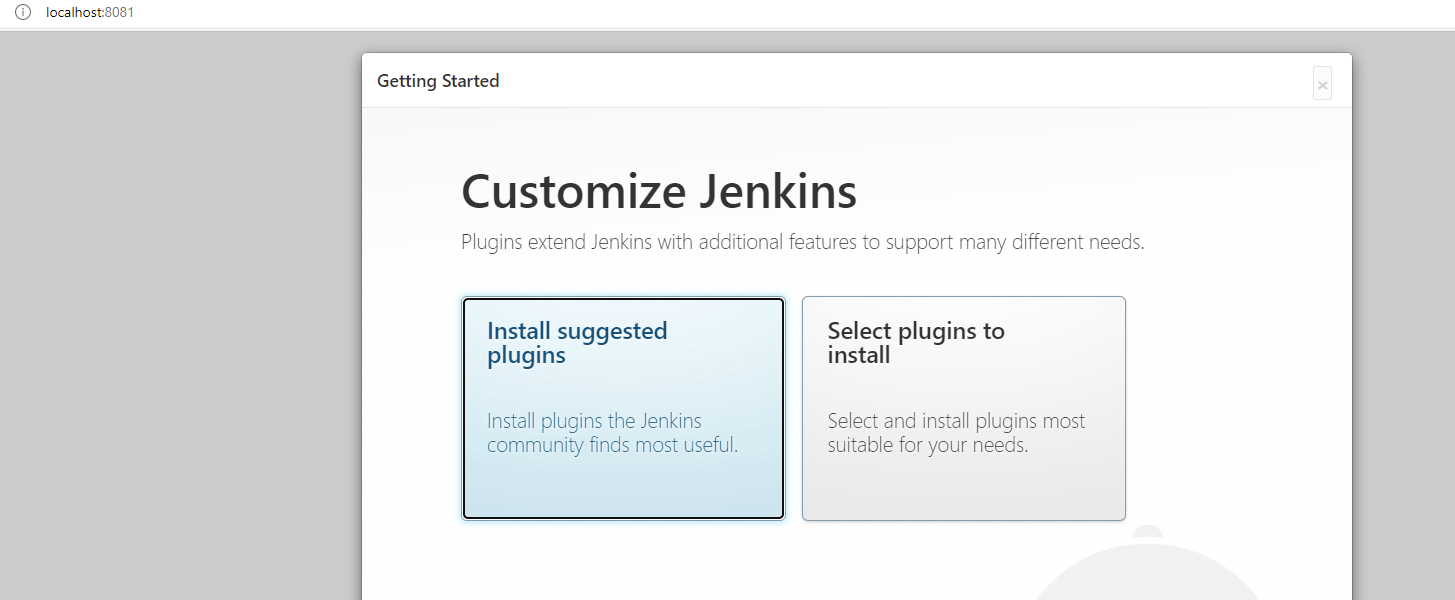Click the site info icon in address bar
Viewport: 1455px width, 600px height.
pyautogui.click(x=23, y=13)
